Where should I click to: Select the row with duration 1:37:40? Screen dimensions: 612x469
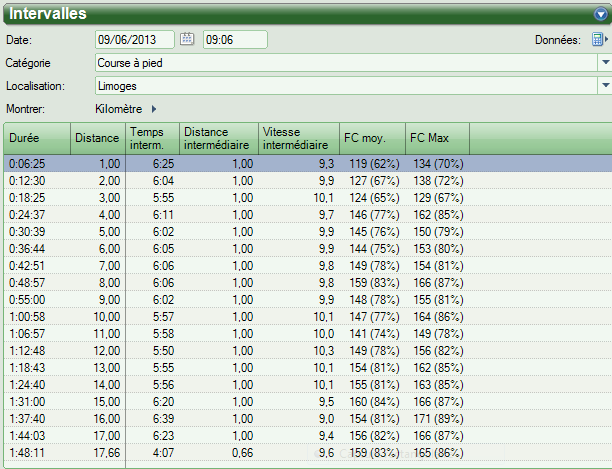[x=308, y=419]
